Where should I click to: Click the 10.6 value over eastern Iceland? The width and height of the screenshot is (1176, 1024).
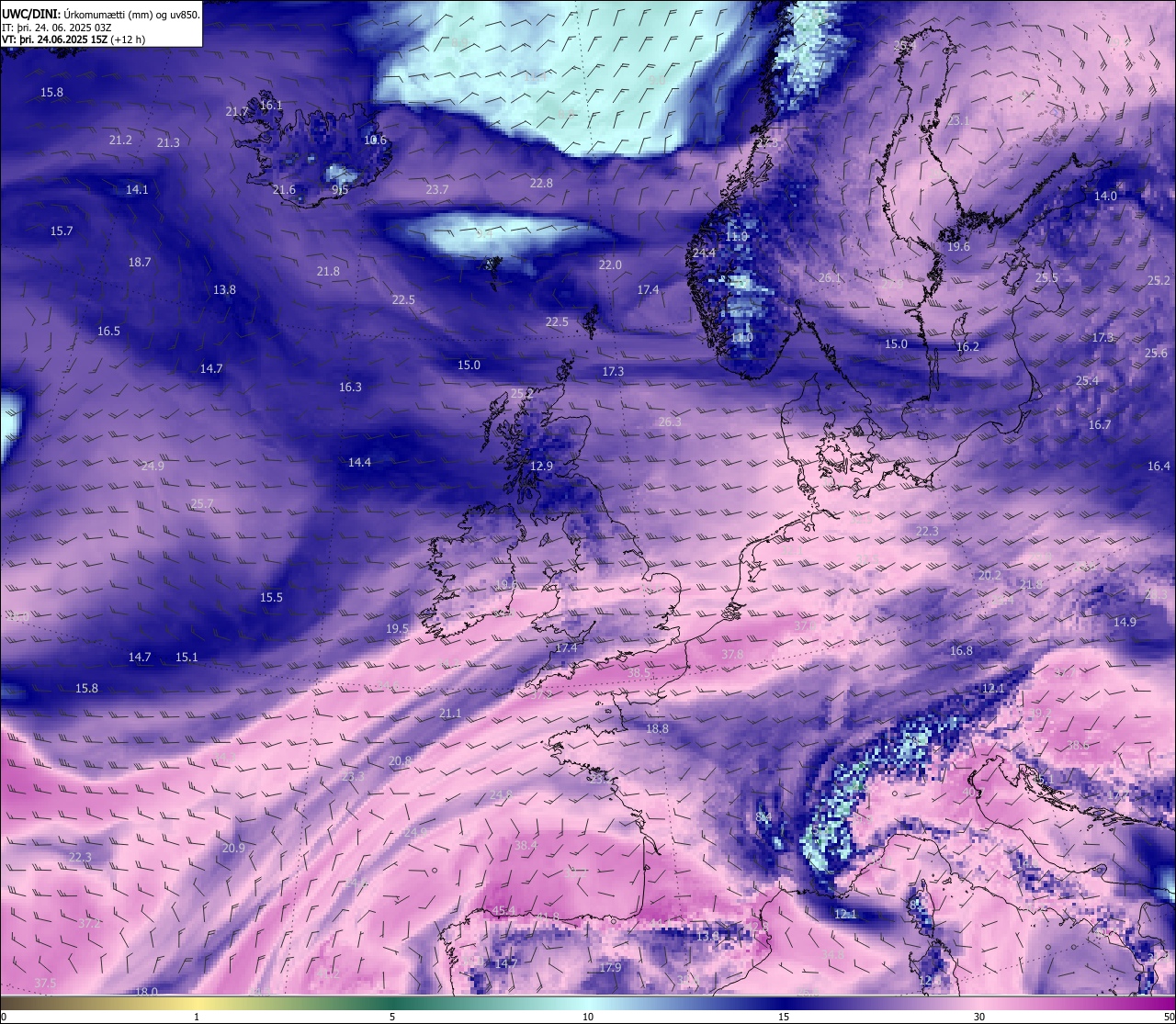[375, 141]
